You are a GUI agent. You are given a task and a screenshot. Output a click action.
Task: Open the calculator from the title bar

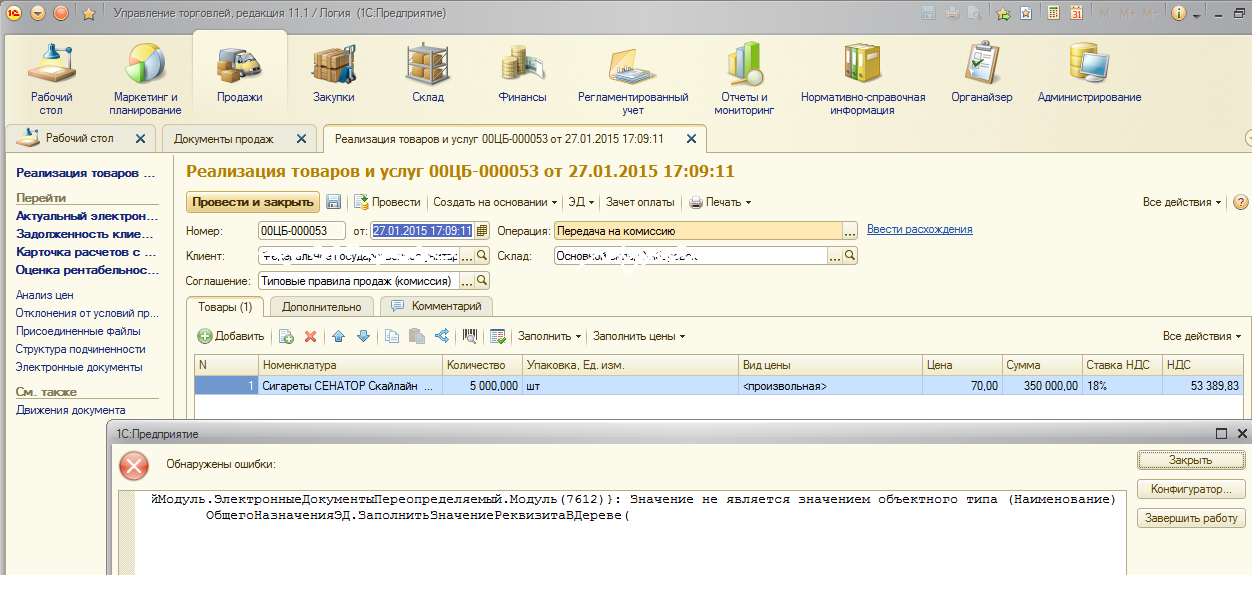(1053, 13)
